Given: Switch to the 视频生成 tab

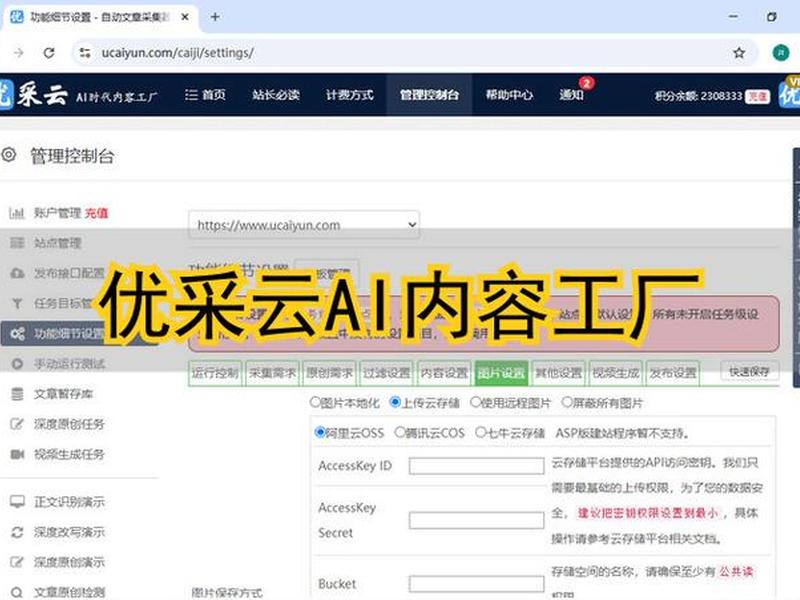Looking at the screenshot, I should point(615,373).
